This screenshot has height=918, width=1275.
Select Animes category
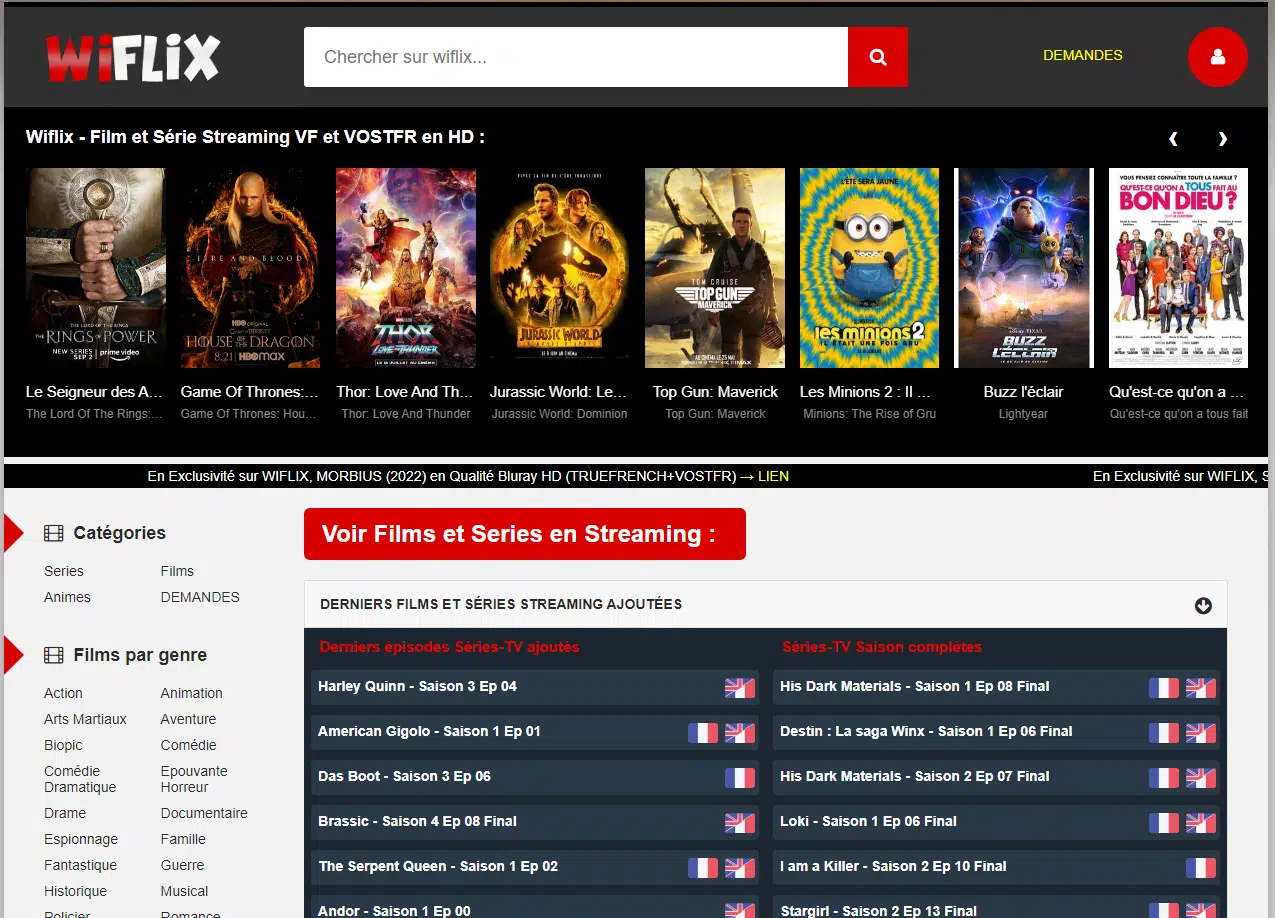pyautogui.click(x=67, y=597)
